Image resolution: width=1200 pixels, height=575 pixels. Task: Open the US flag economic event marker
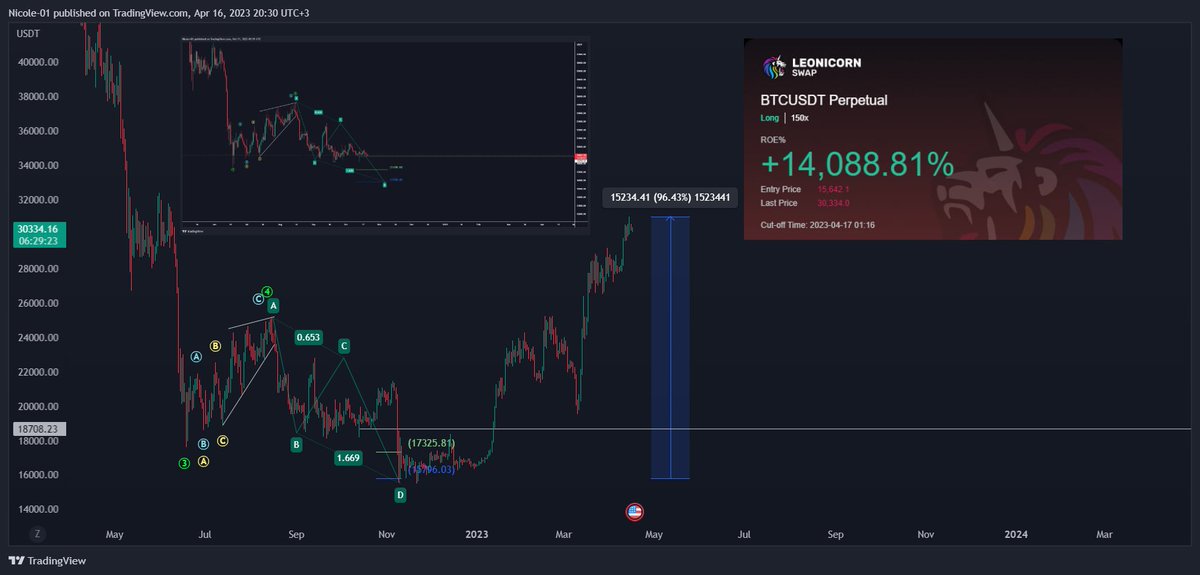point(634,512)
